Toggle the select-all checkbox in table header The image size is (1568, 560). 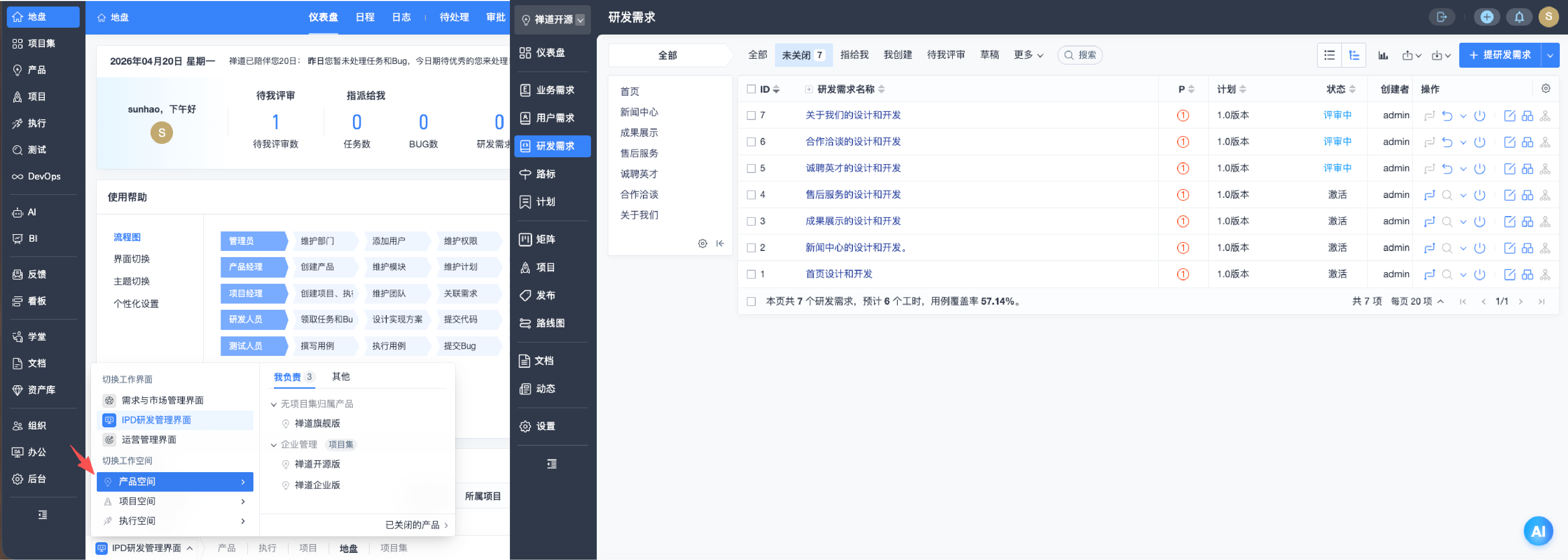pos(751,89)
